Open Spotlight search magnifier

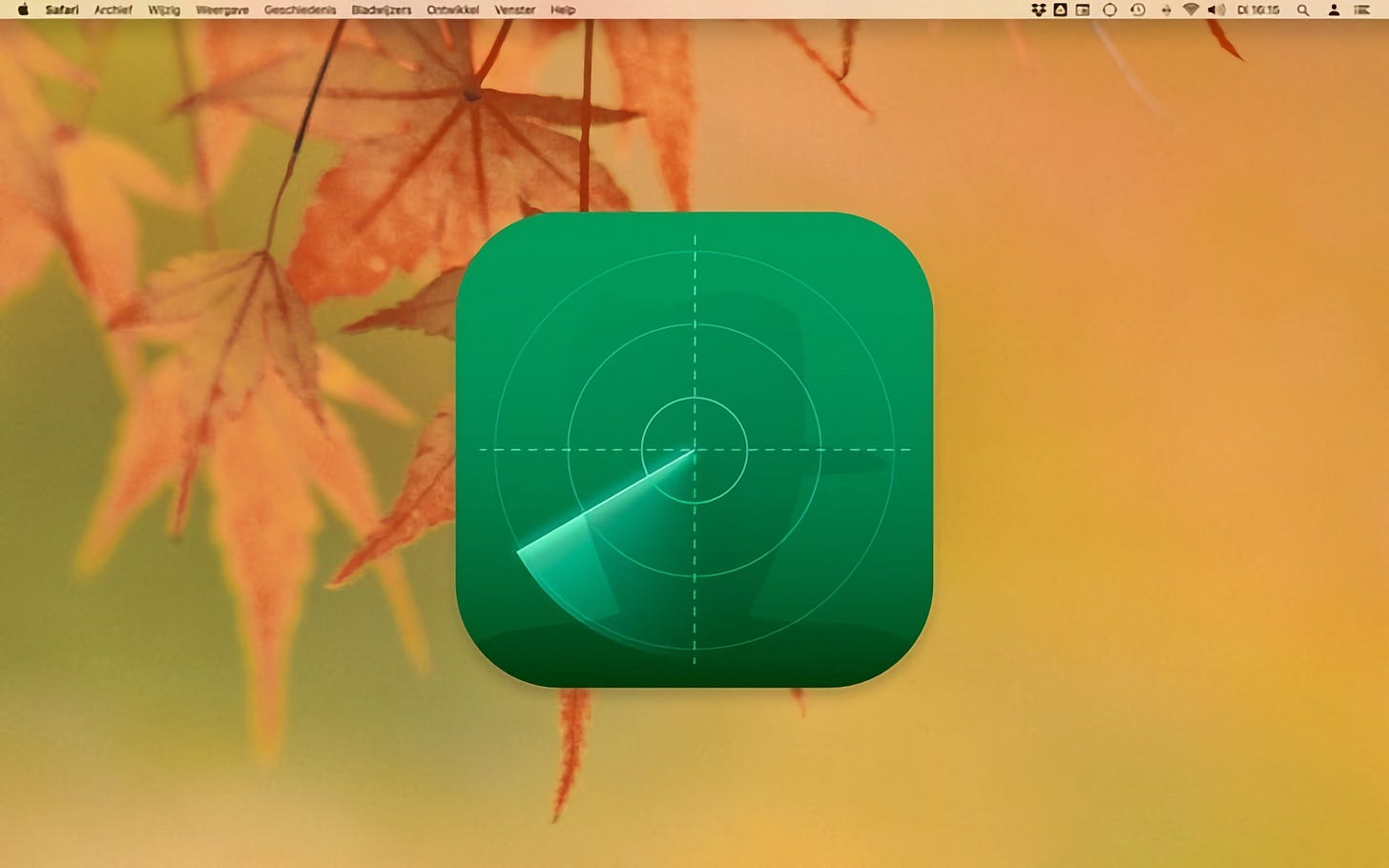click(x=1303, y=10)
